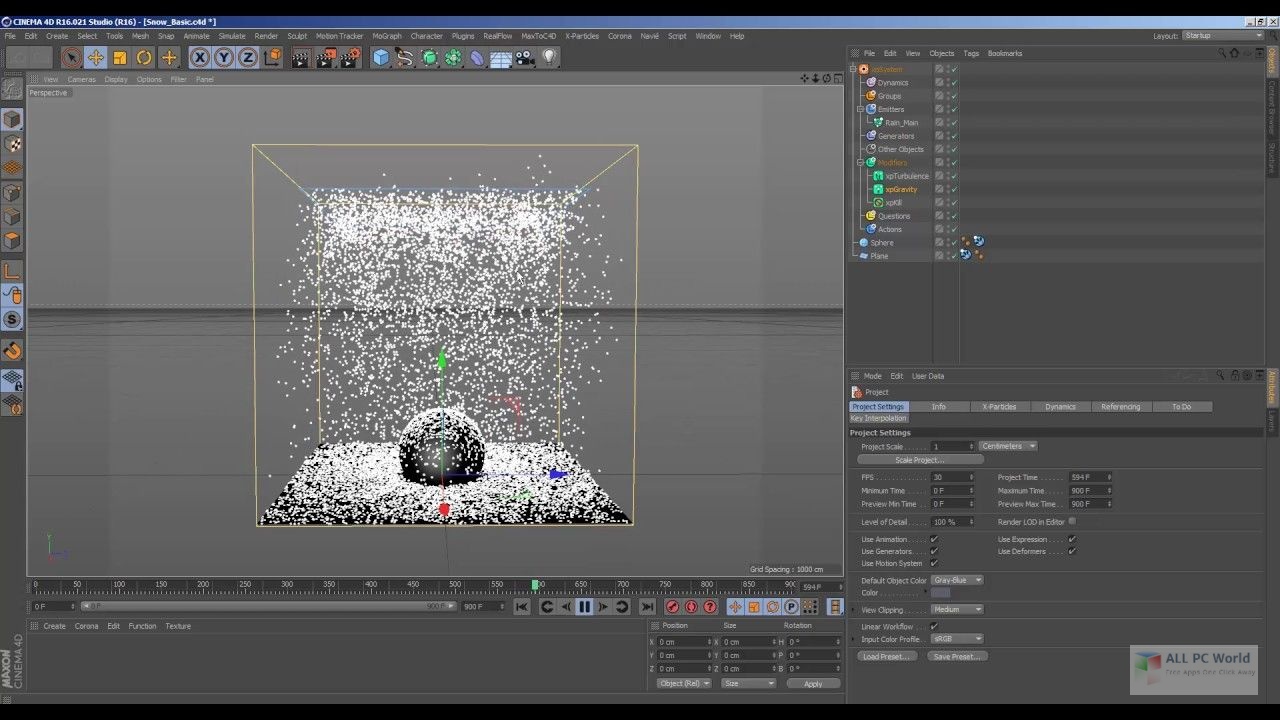
Task: Toggle the Z axis lock
Action: tap(248, 58)
